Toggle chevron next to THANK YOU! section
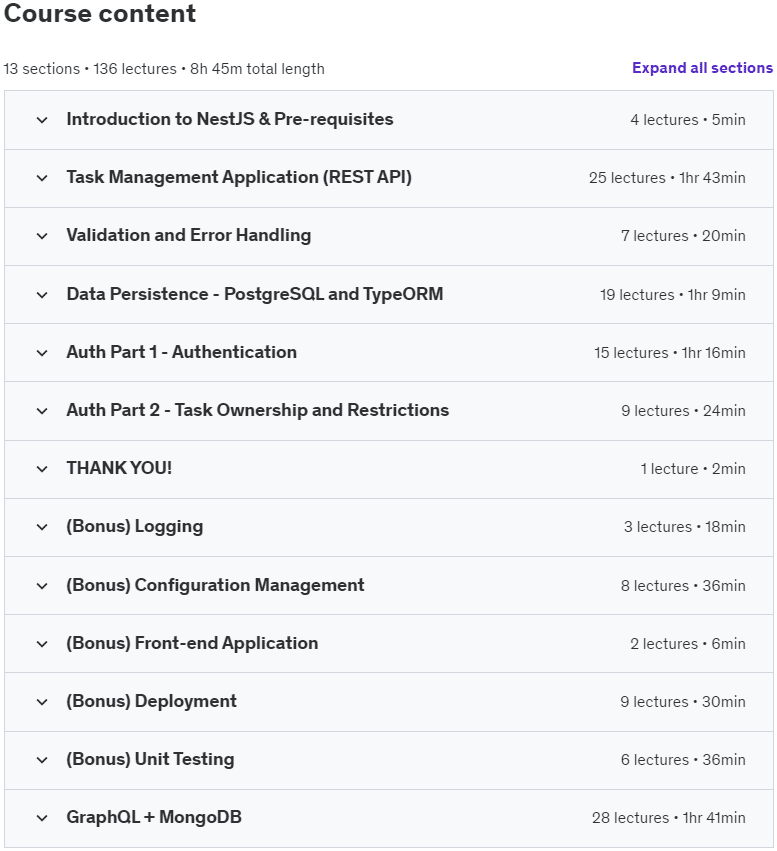This screenshot has width=777, height=851. coord(42,469)
